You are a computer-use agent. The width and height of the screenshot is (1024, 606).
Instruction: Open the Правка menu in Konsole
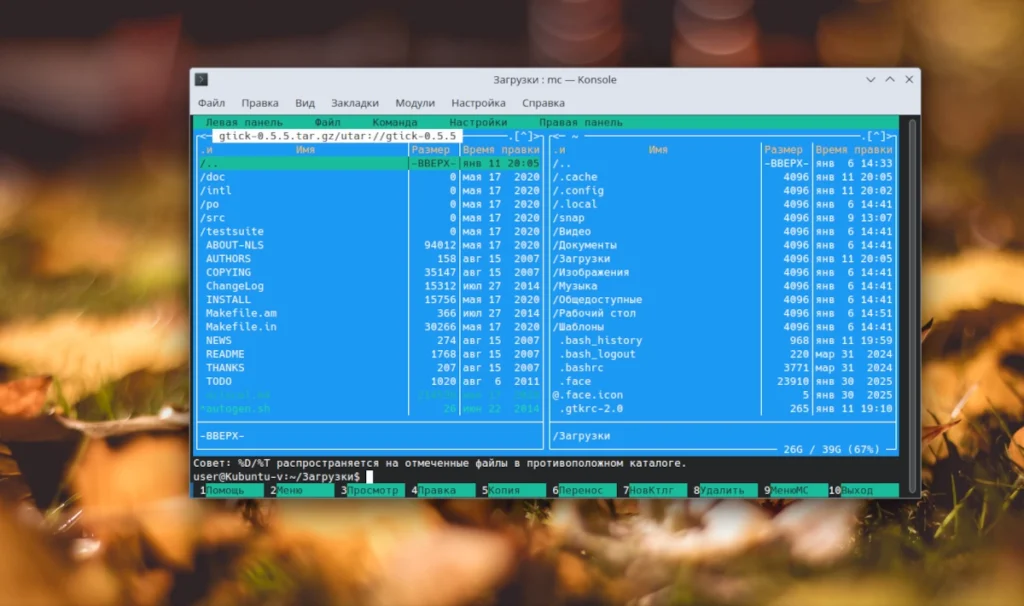point(260,103)
